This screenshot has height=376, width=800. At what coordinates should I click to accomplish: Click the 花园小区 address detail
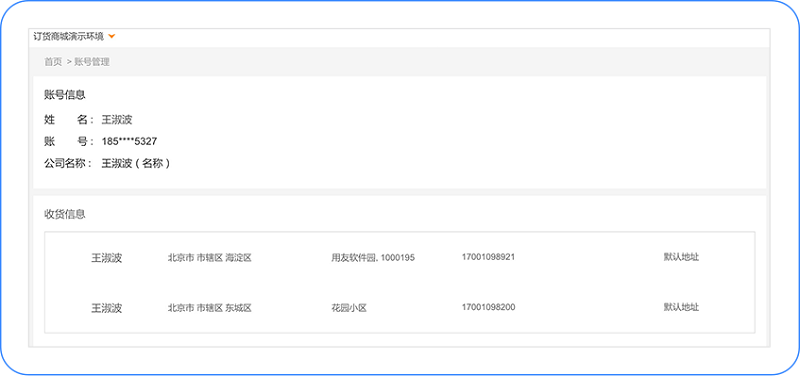pos(349,308)
